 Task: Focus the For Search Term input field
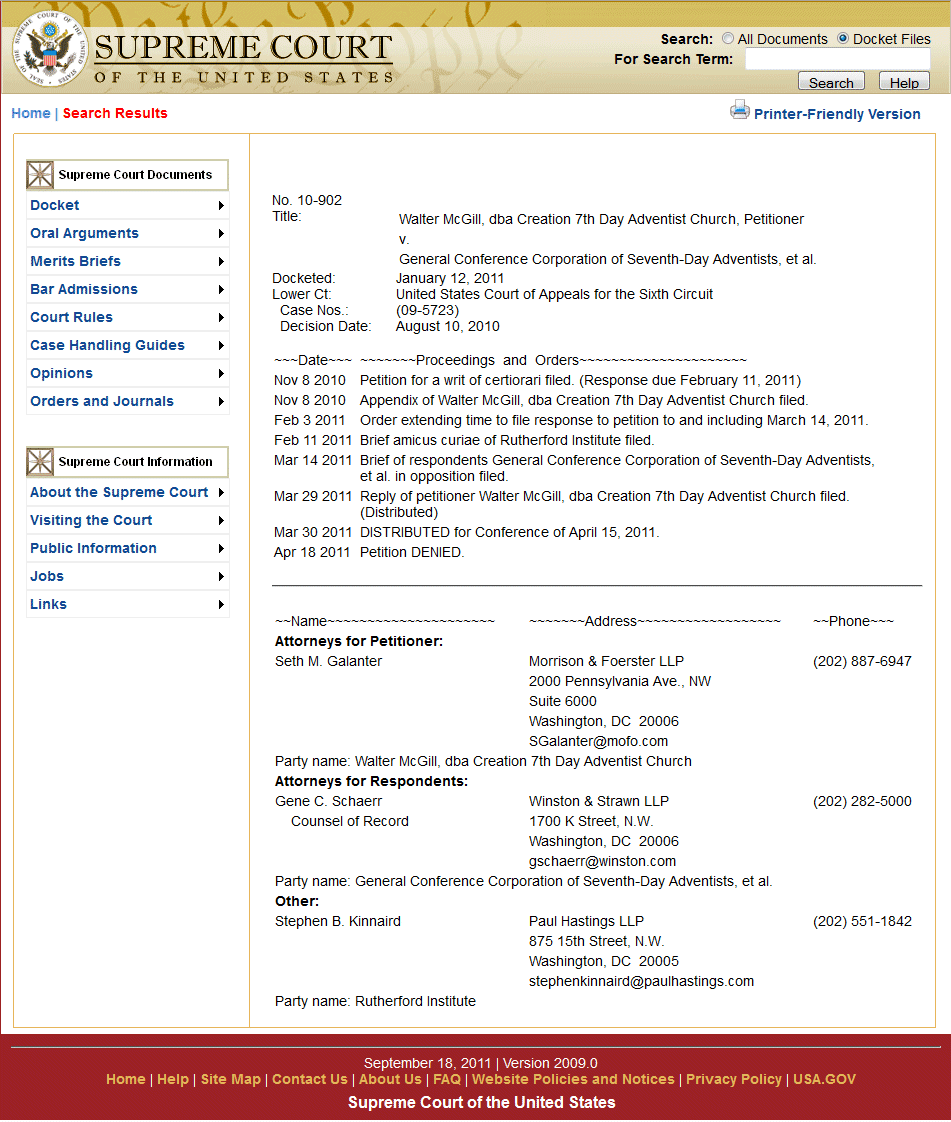pos(837,59)
